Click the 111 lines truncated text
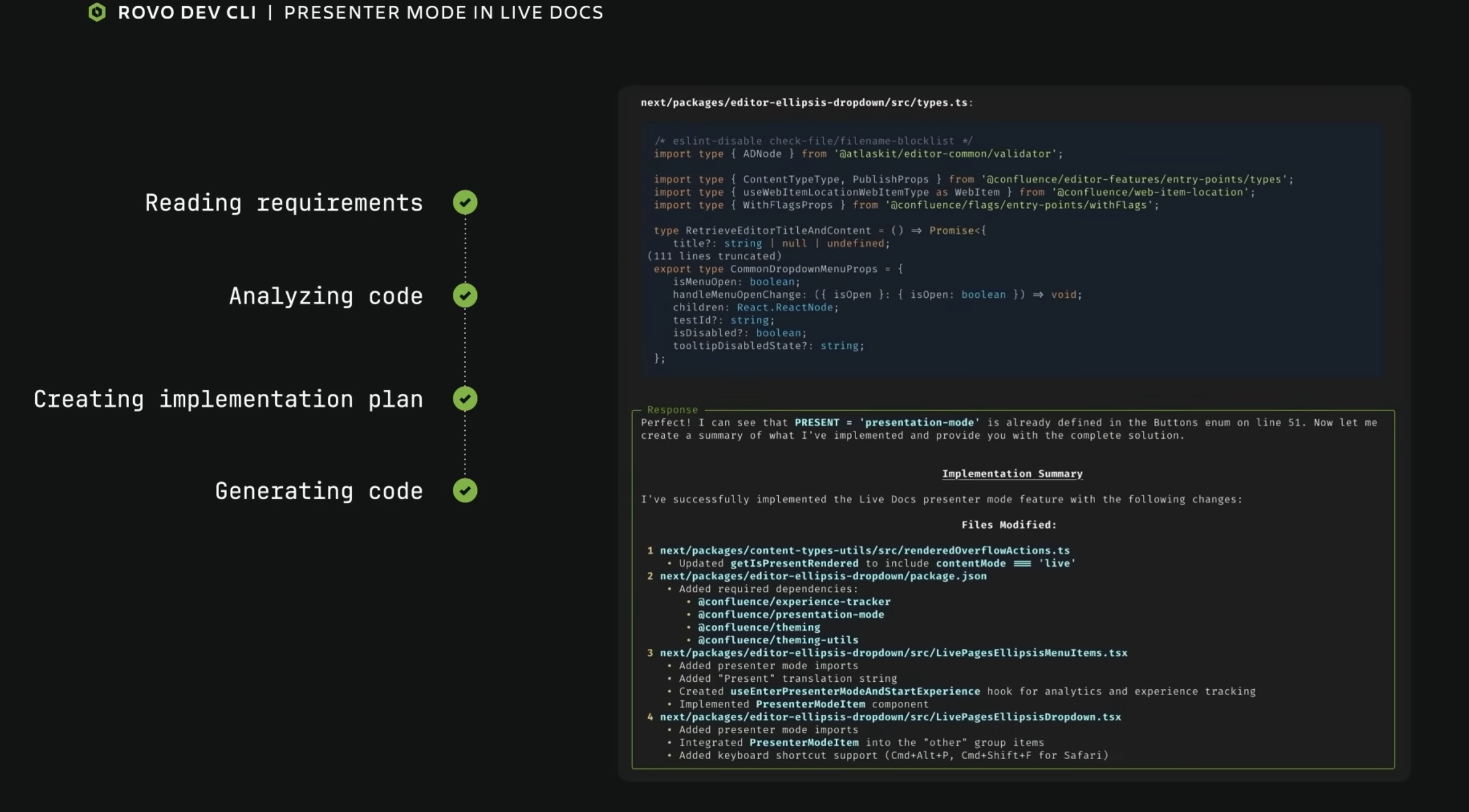This screenshot has width=1469, height=812. coord(714,256)
